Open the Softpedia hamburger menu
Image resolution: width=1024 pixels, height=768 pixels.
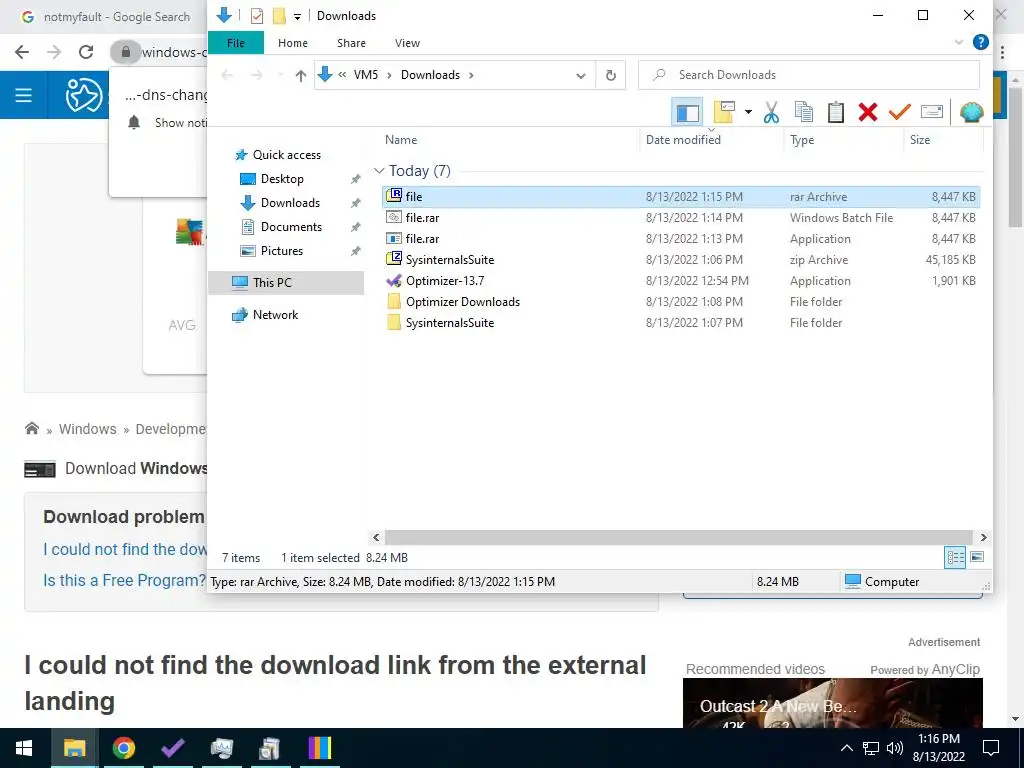click(24, 95)
